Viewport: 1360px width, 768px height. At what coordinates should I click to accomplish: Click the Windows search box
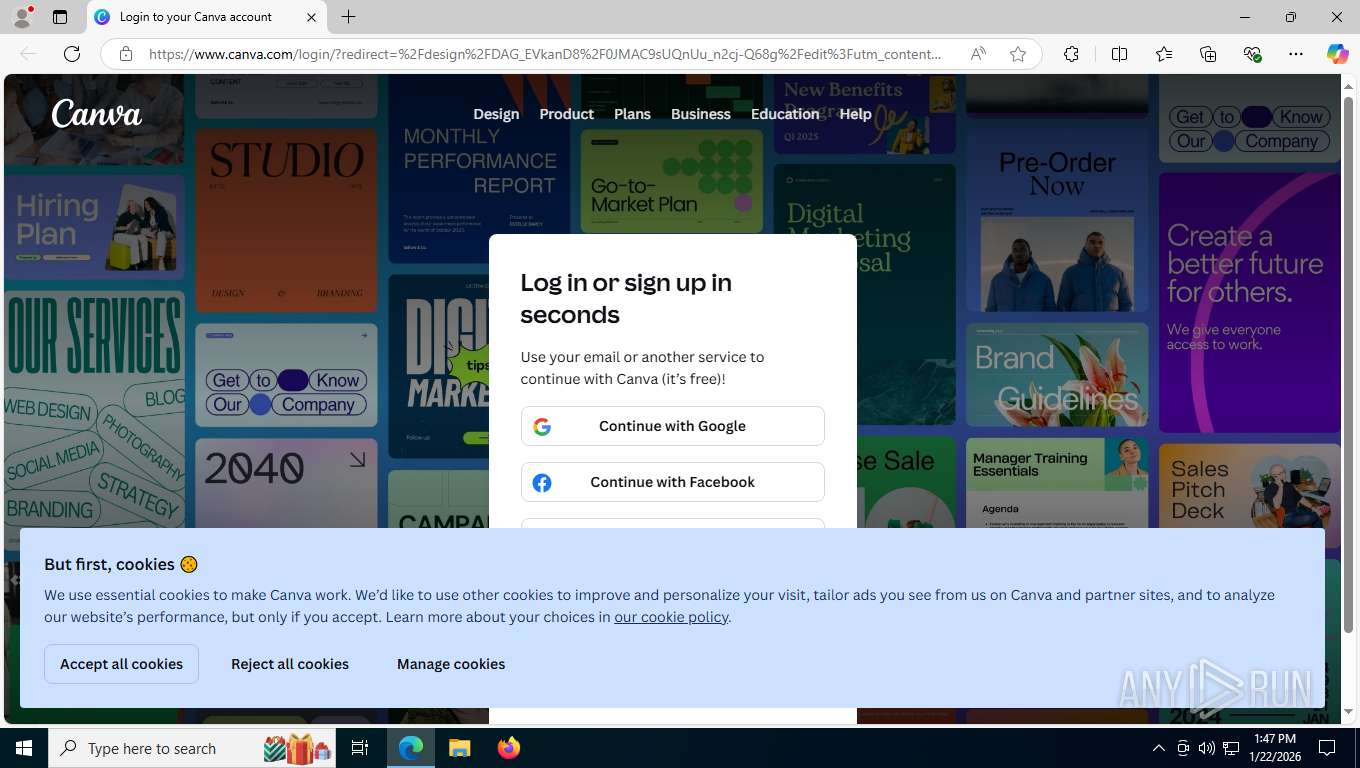[192, 748]
